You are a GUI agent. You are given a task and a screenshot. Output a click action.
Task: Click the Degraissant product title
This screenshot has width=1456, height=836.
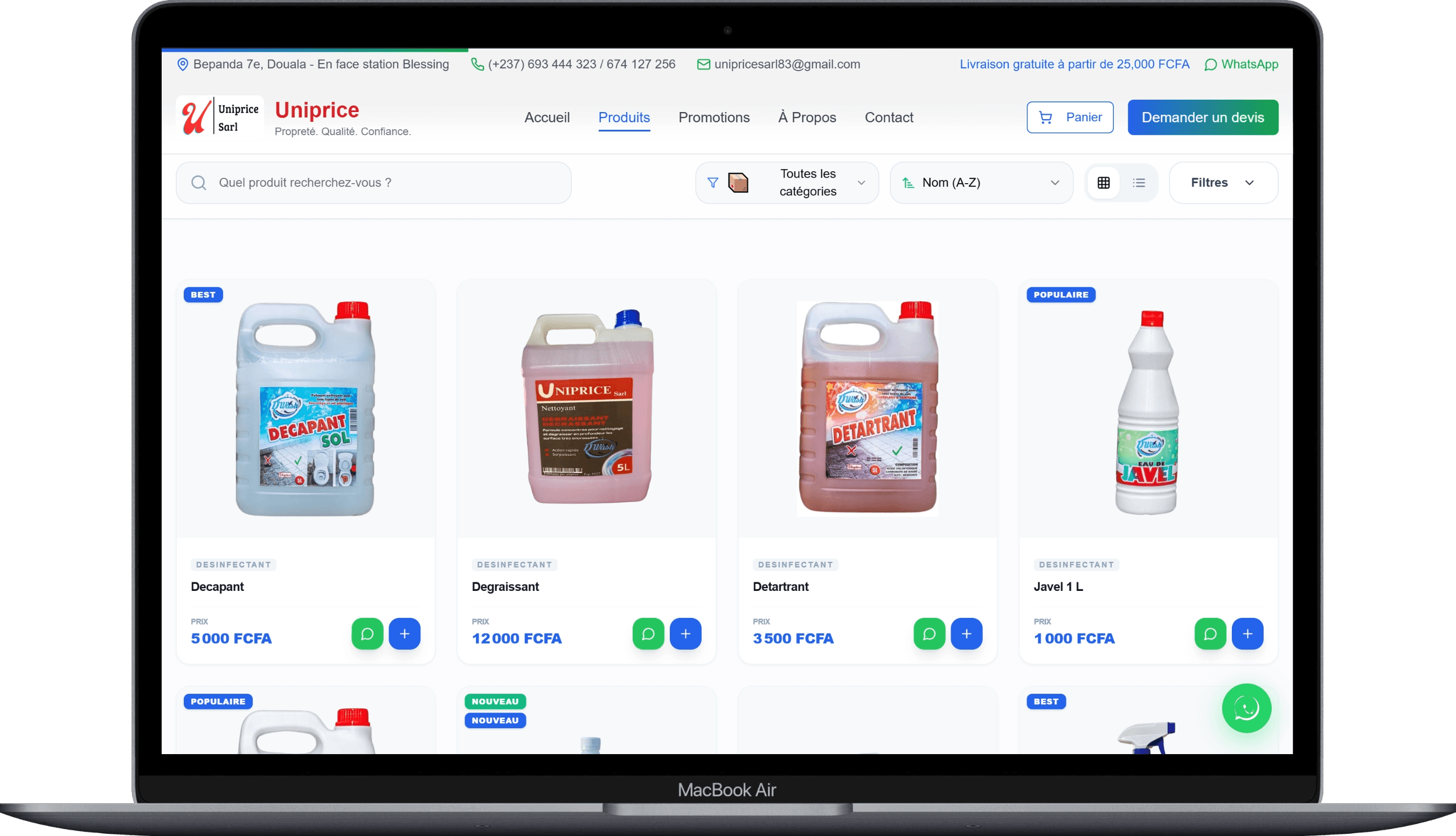[505, 586]
